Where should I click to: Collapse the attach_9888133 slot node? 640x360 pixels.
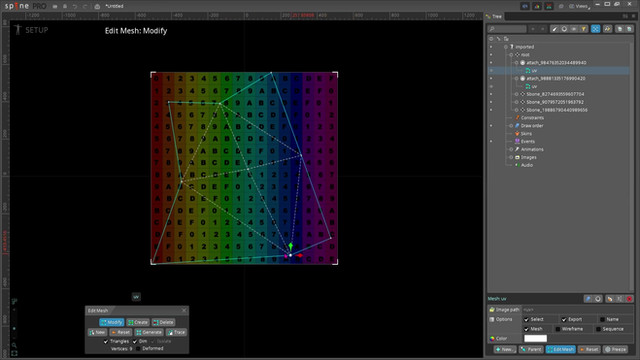pyautogui.click(x=516, y=78)
